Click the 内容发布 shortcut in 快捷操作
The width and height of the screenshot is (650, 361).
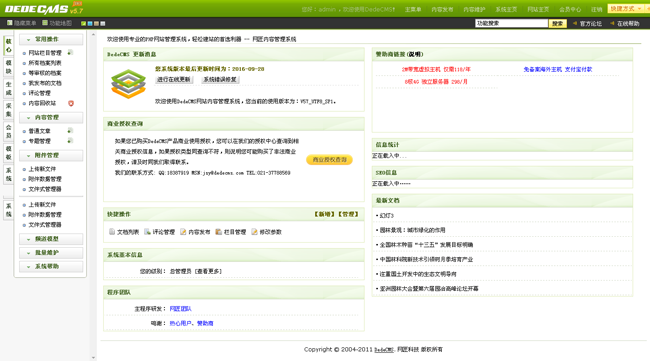(x=195, y=232)
